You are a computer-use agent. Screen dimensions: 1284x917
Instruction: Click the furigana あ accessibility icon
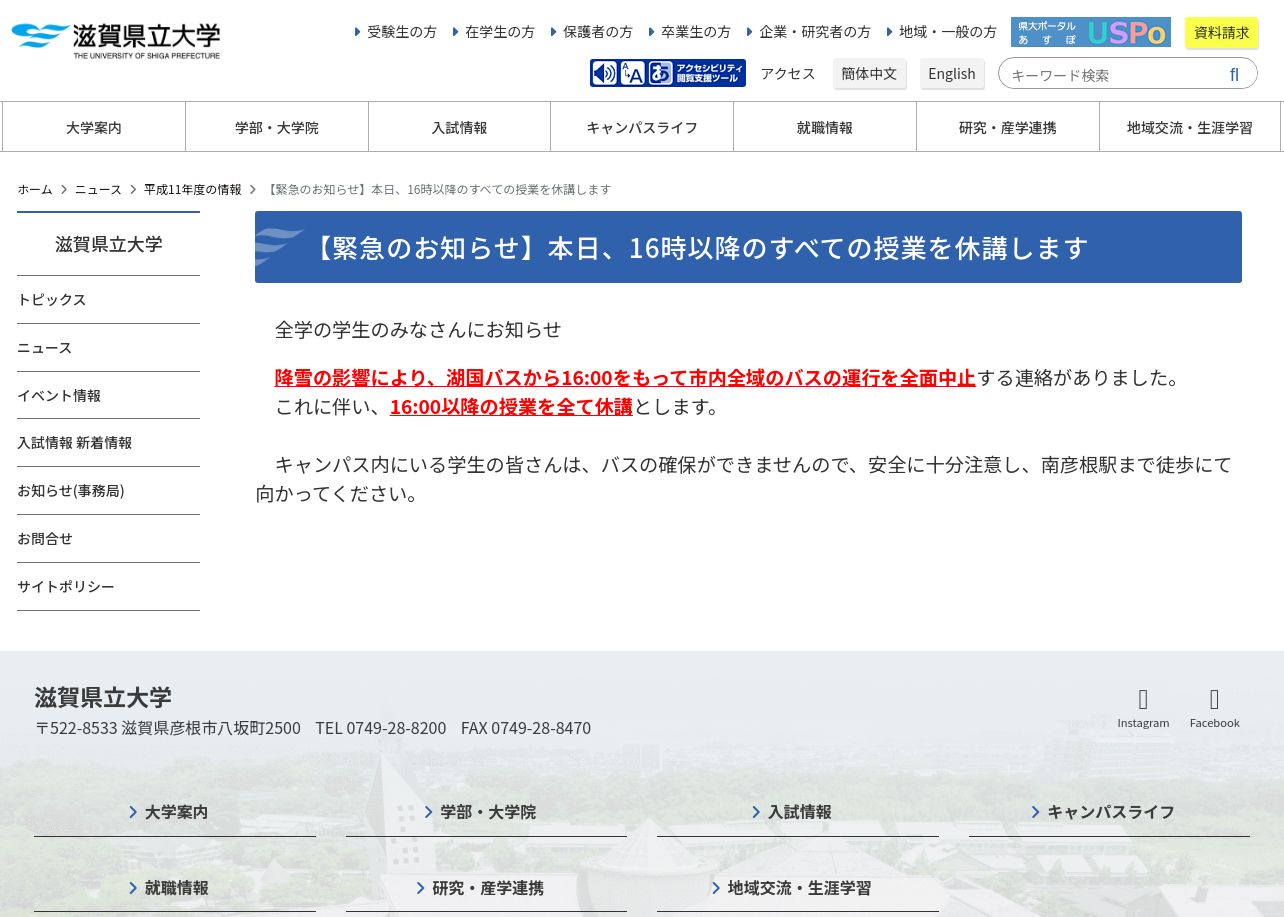[660, 73]
